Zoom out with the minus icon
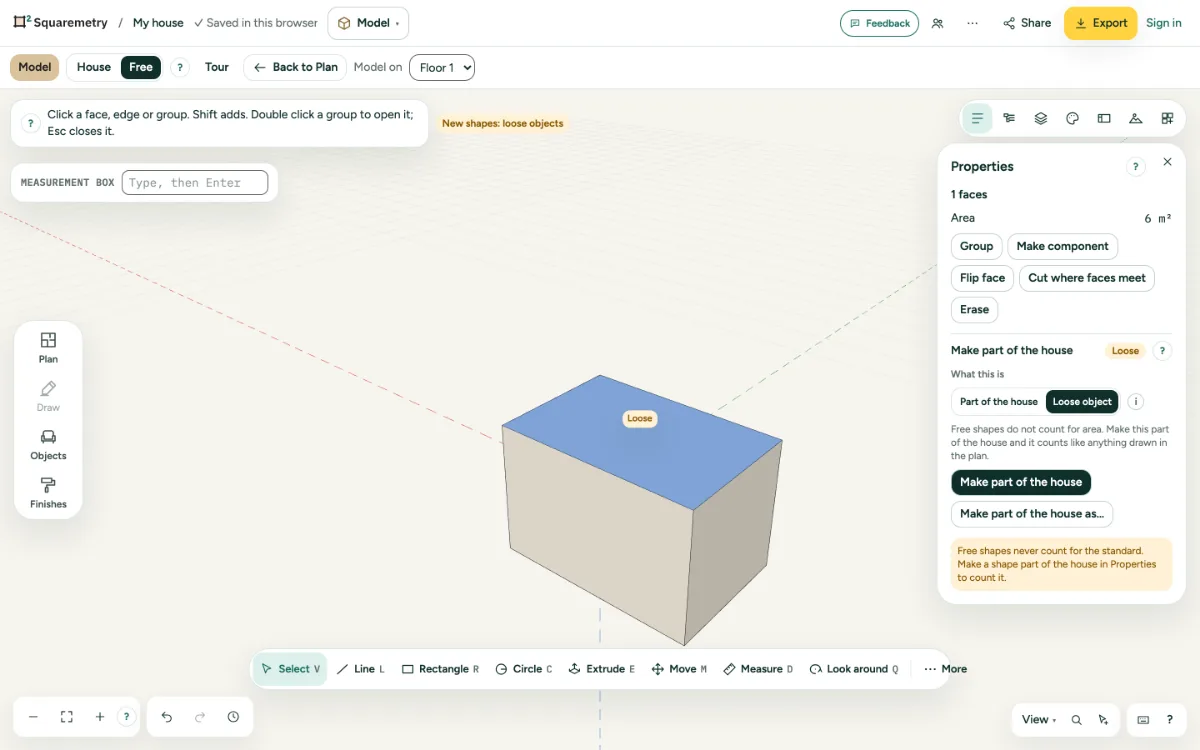The image size is (1200, 750). point(33,717)
